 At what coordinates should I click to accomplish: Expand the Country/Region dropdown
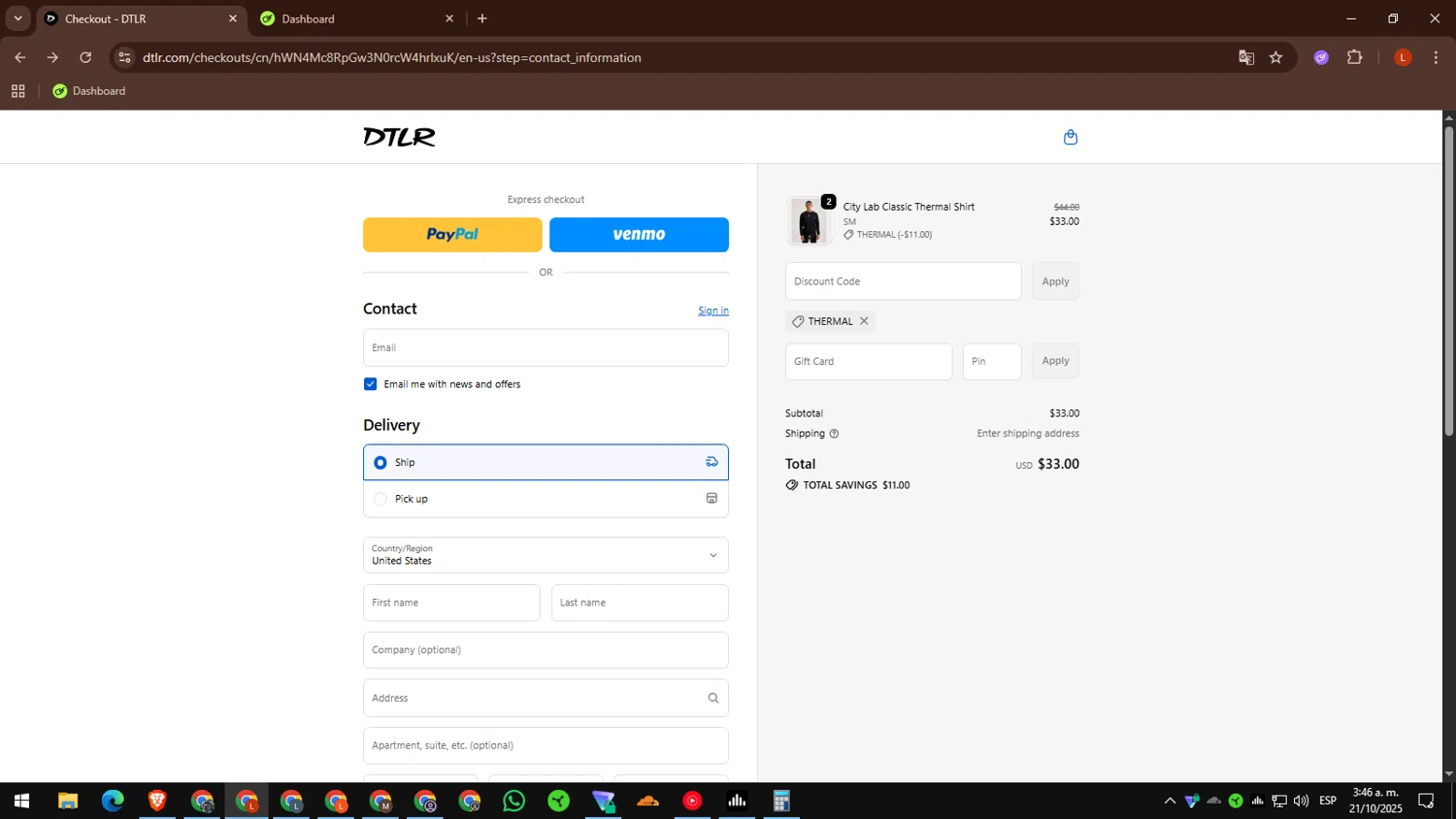pos(546,555)
